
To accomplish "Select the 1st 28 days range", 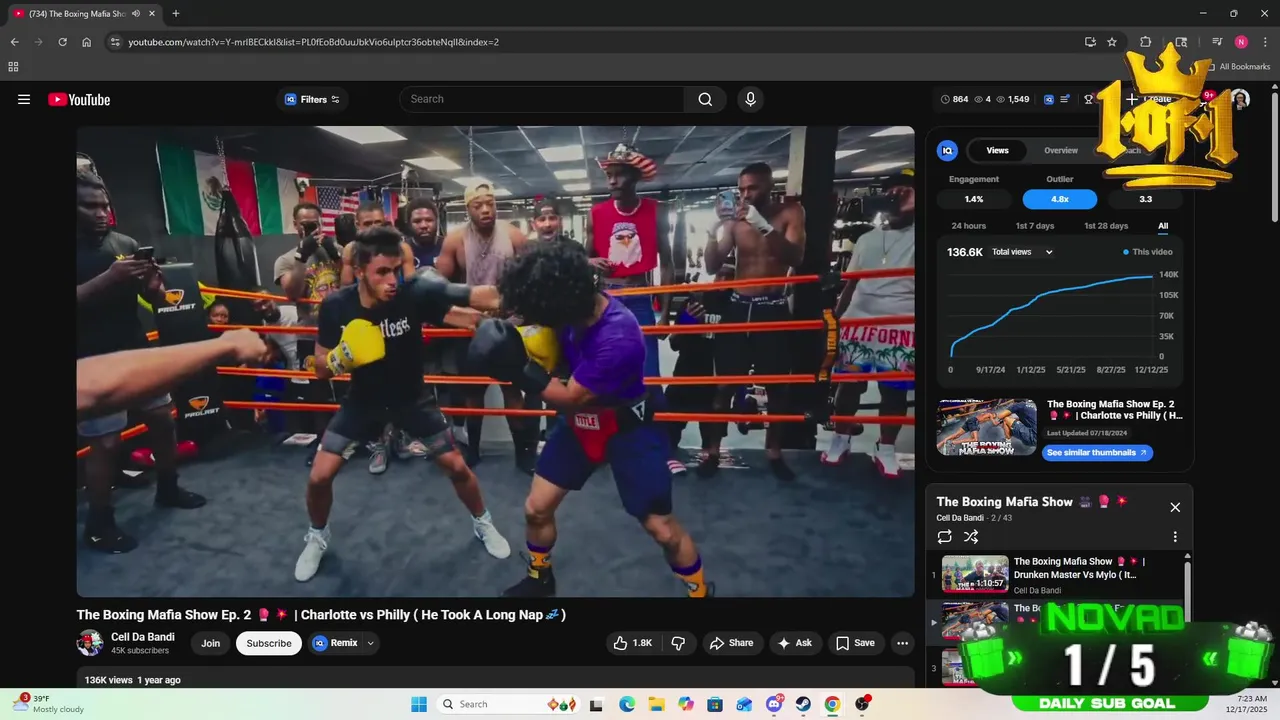I will tap(1106, 226).
